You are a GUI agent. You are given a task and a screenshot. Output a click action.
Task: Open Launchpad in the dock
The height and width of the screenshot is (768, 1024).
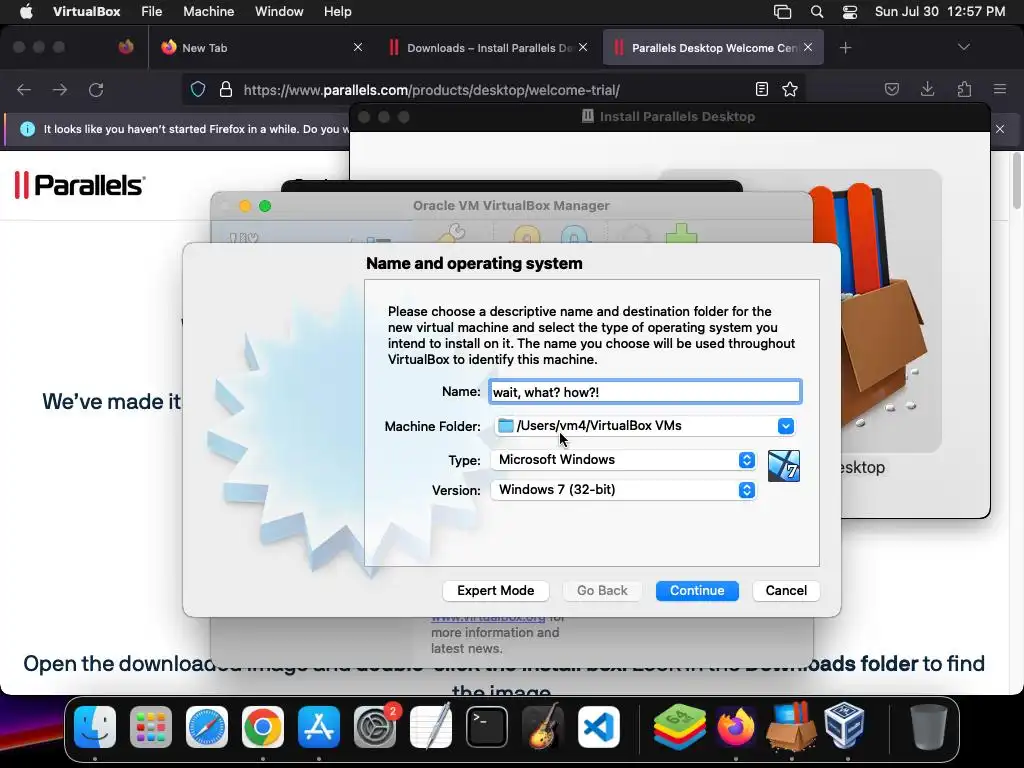click(x=151, y=727)
